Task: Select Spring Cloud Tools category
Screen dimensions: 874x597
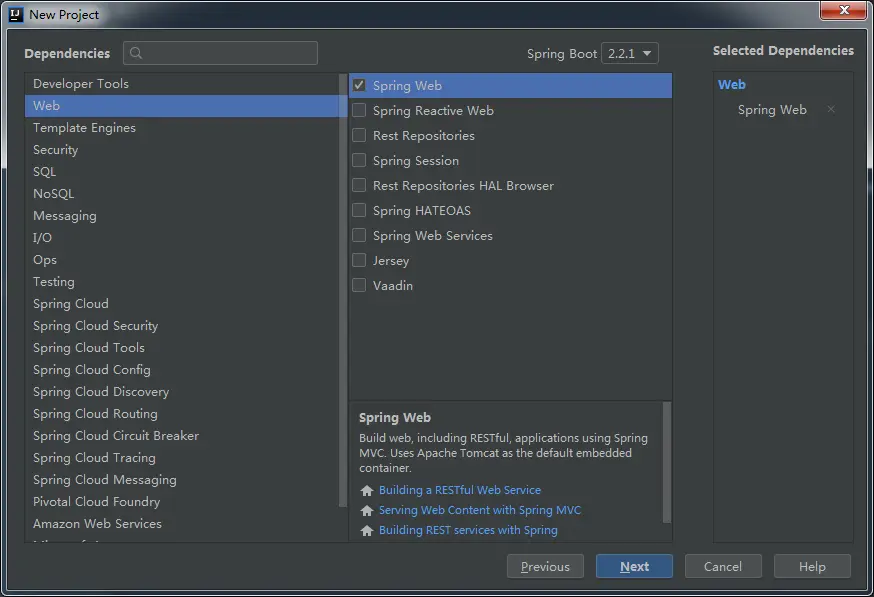Action: (x=182, y=348)
